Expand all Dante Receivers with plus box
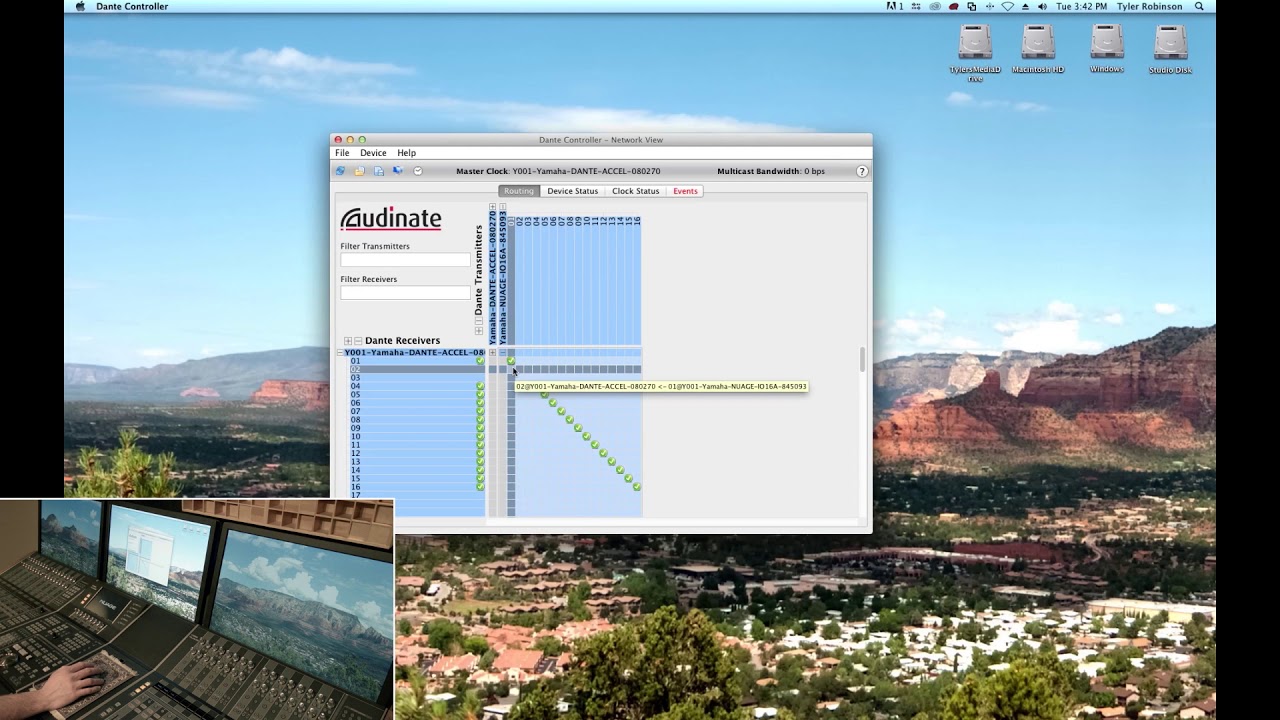 348,341
